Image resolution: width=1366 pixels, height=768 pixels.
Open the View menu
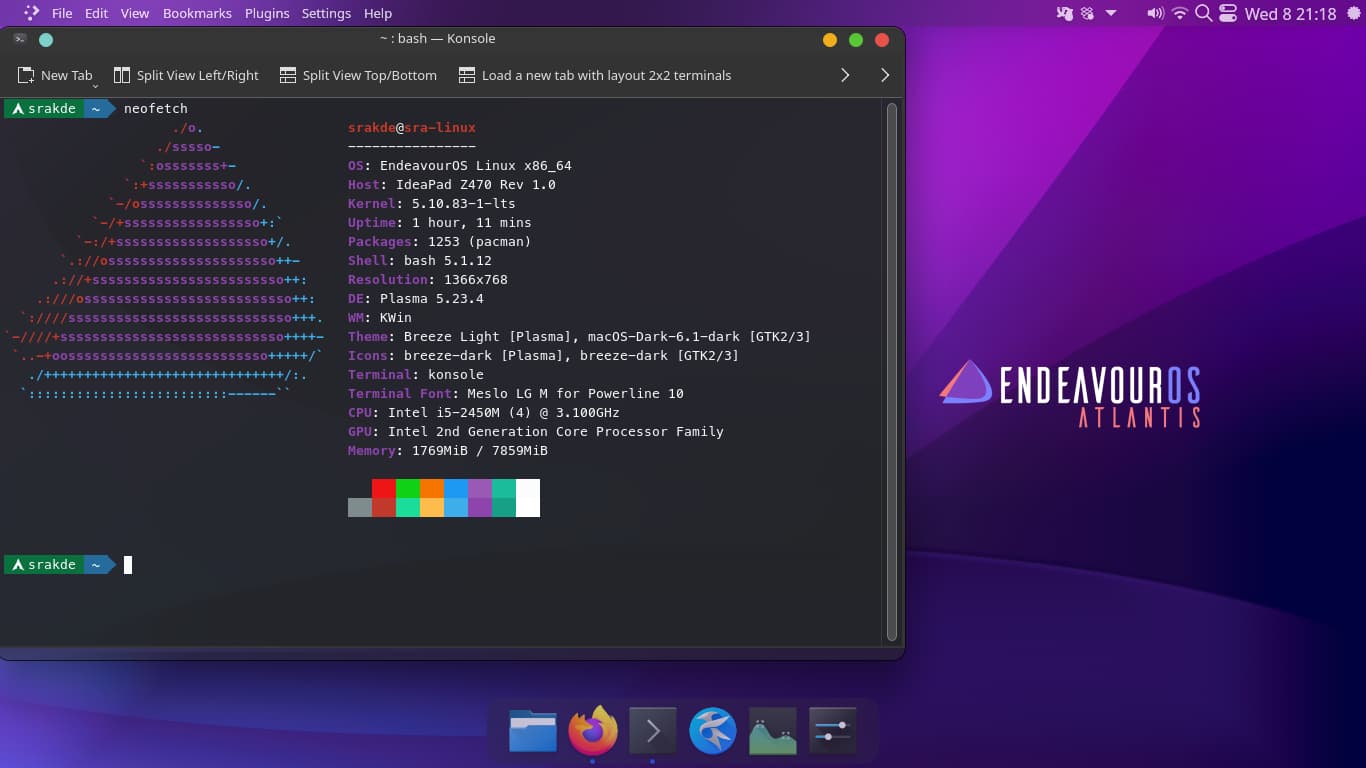(x=135, y=13)
